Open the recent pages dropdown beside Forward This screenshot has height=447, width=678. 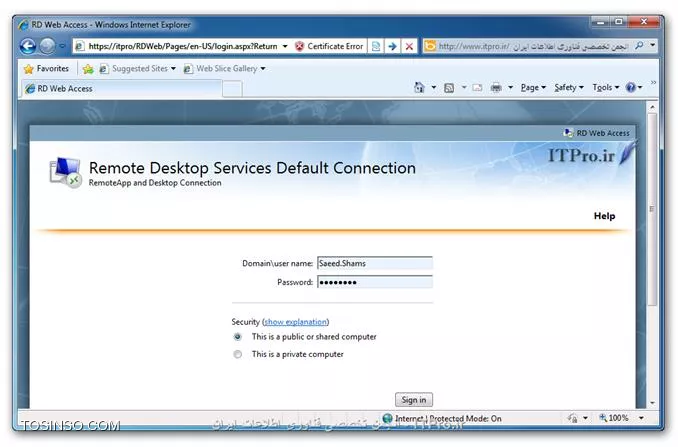pos(63,46)
